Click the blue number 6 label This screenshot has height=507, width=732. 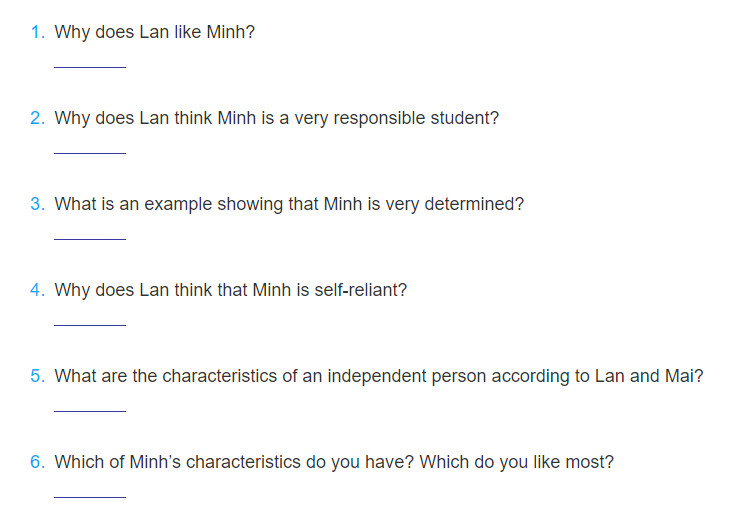37,462
